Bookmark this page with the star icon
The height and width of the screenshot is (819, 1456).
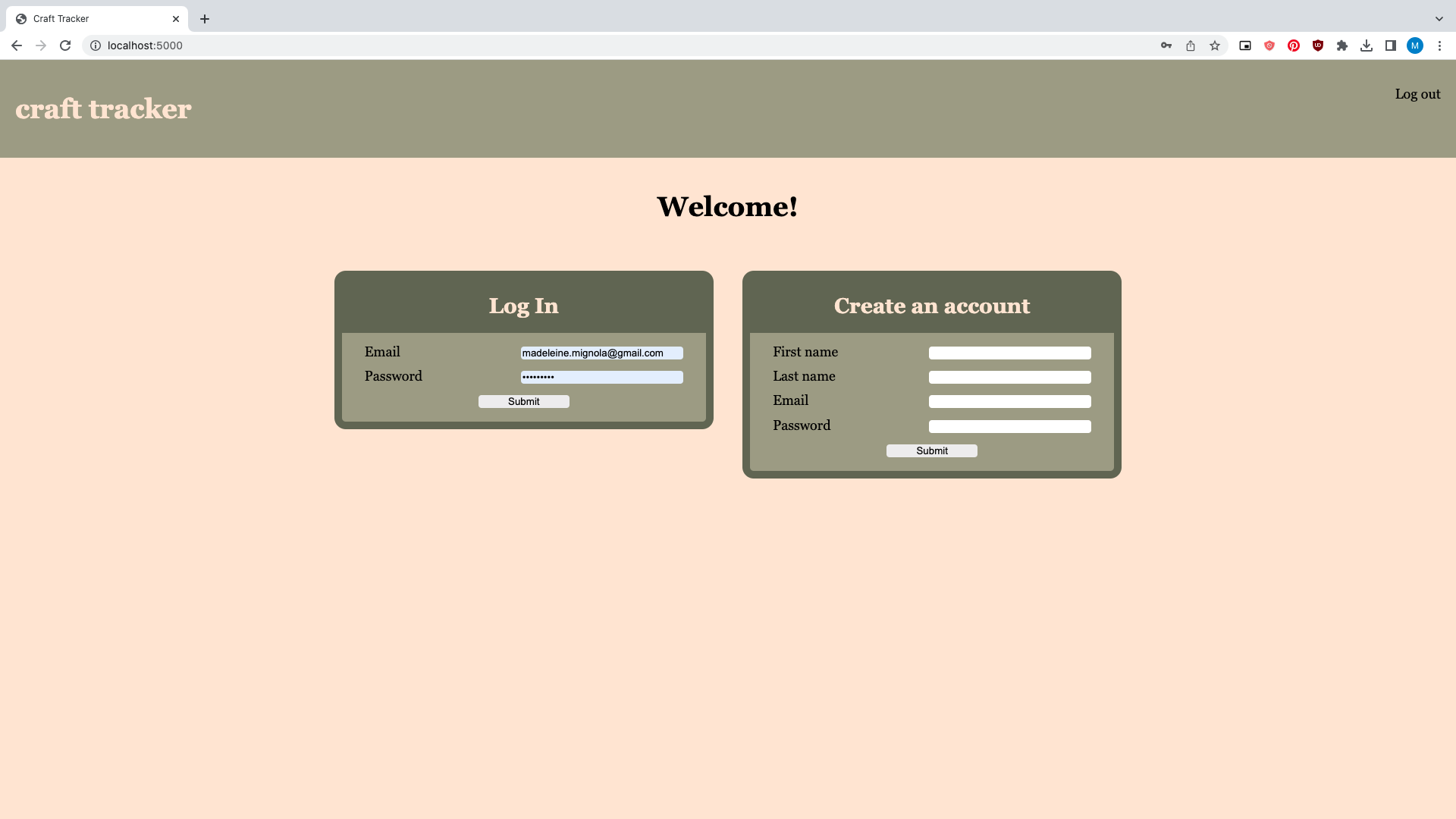click(1215, 45)
